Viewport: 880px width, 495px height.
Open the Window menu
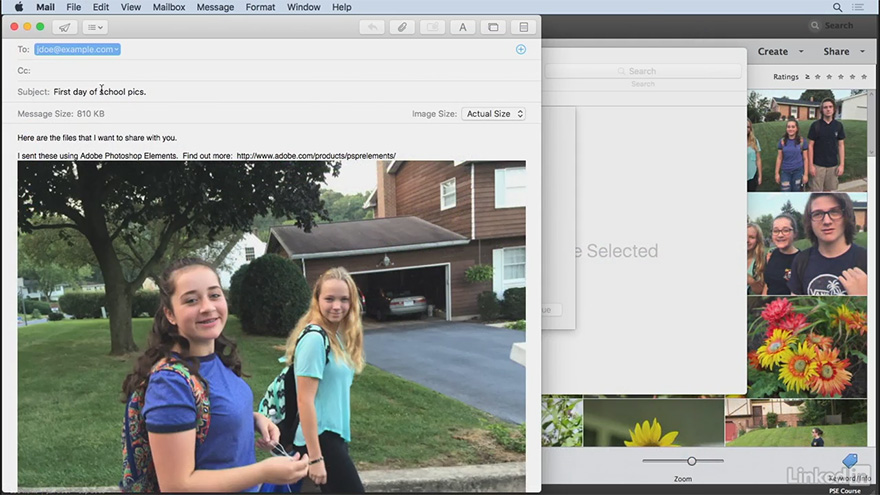(304, 7)
